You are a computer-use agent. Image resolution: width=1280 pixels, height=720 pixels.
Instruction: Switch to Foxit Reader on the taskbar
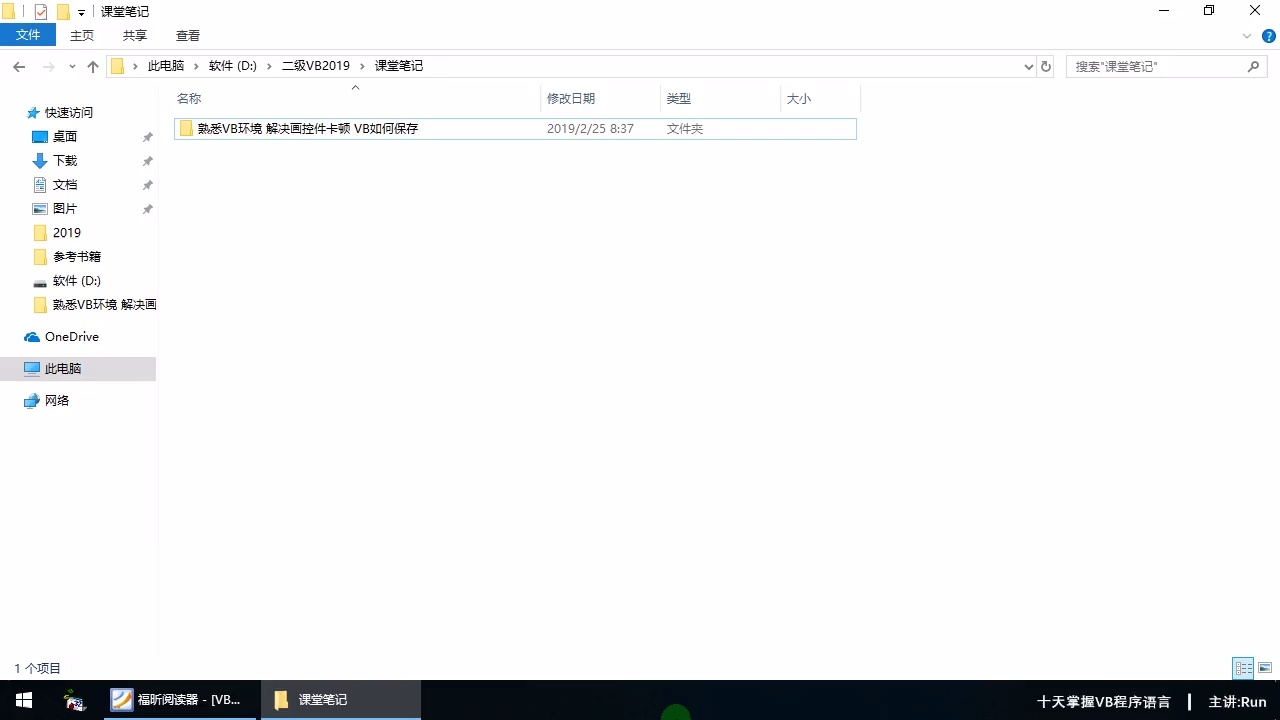[178, 699]
